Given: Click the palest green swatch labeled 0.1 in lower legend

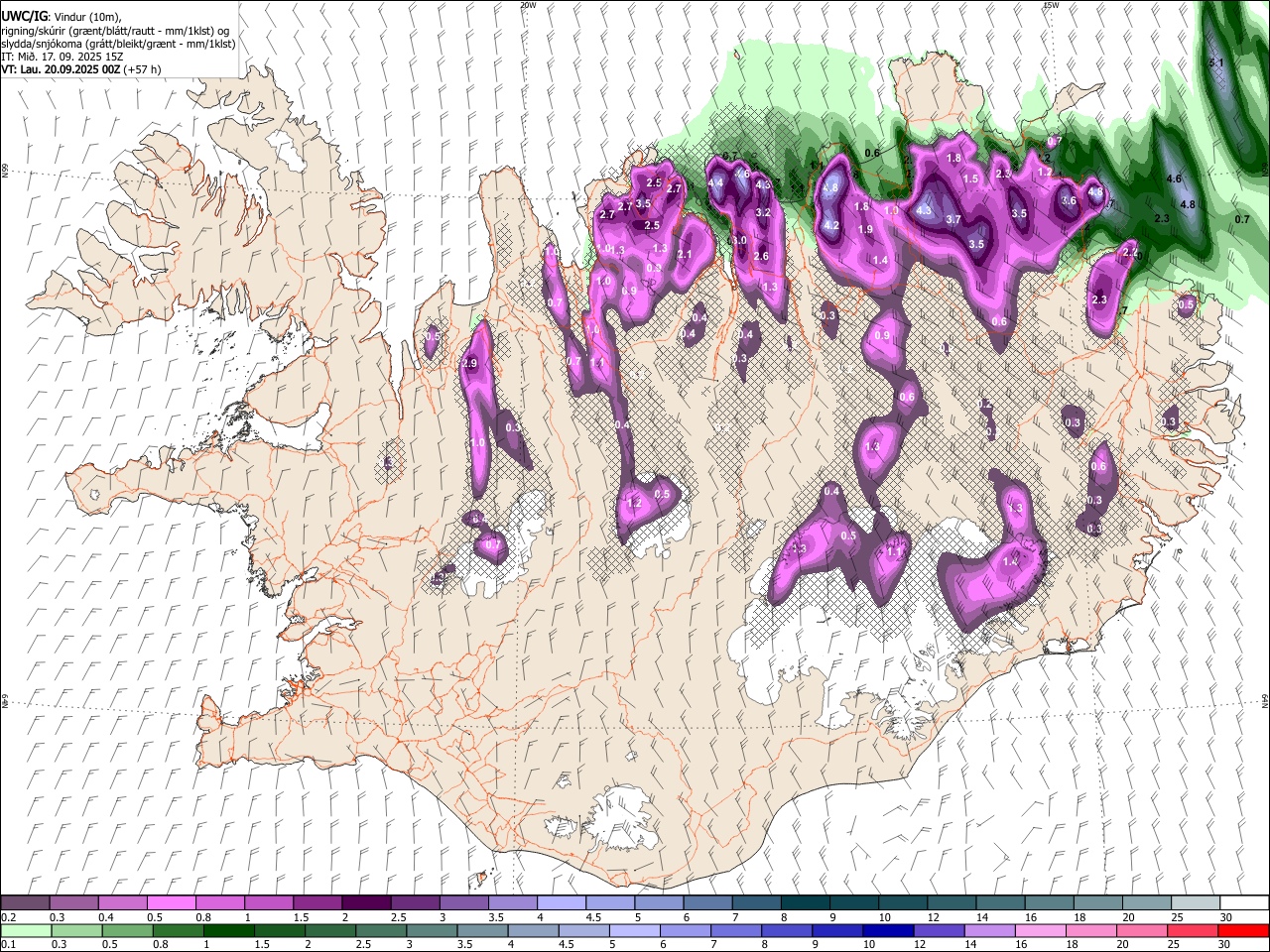Looking at the screenshot, I should [26, 930].
